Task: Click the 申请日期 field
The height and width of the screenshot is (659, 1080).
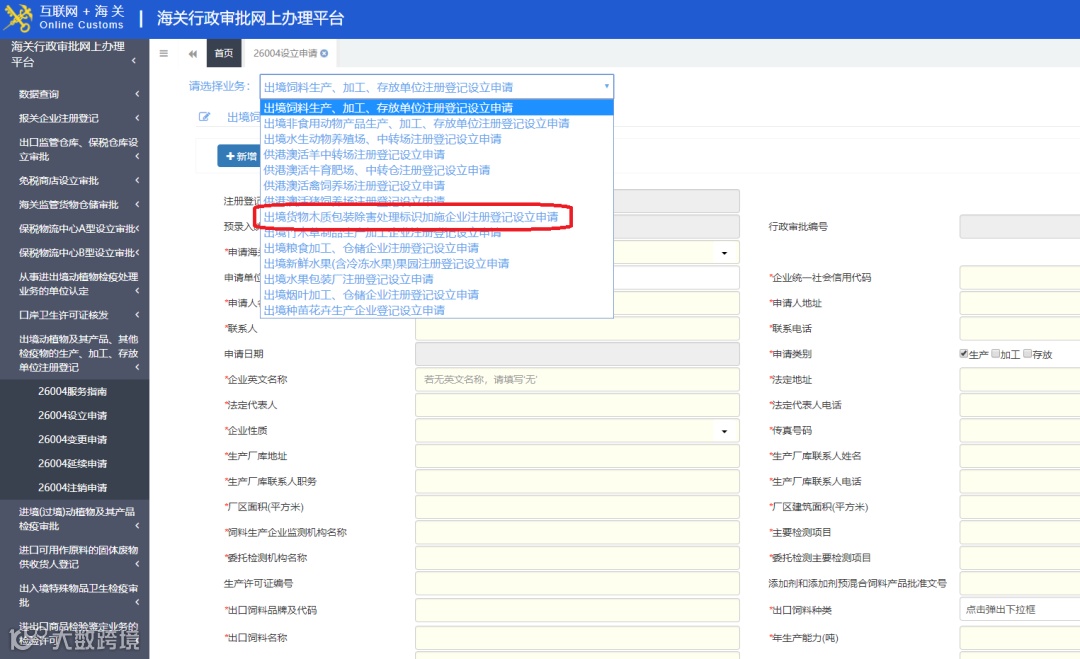Action: tap(577, 354)
